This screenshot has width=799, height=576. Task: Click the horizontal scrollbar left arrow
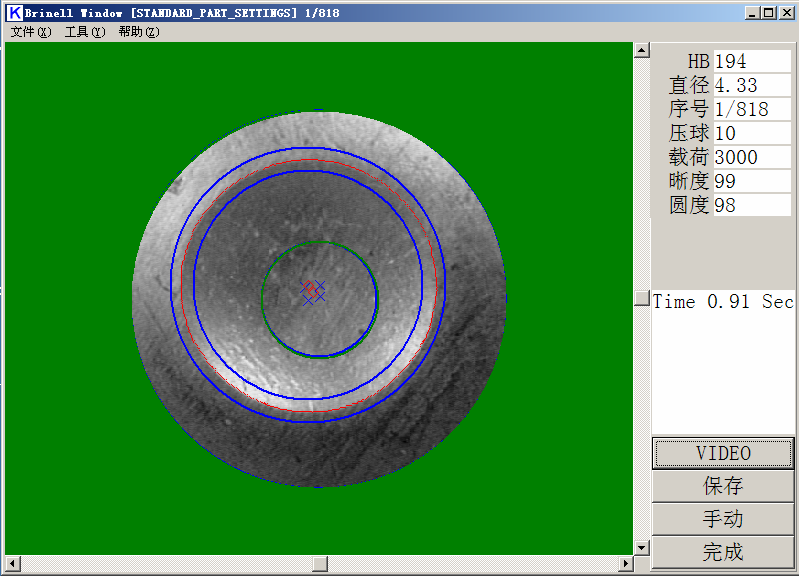point(11,564)
